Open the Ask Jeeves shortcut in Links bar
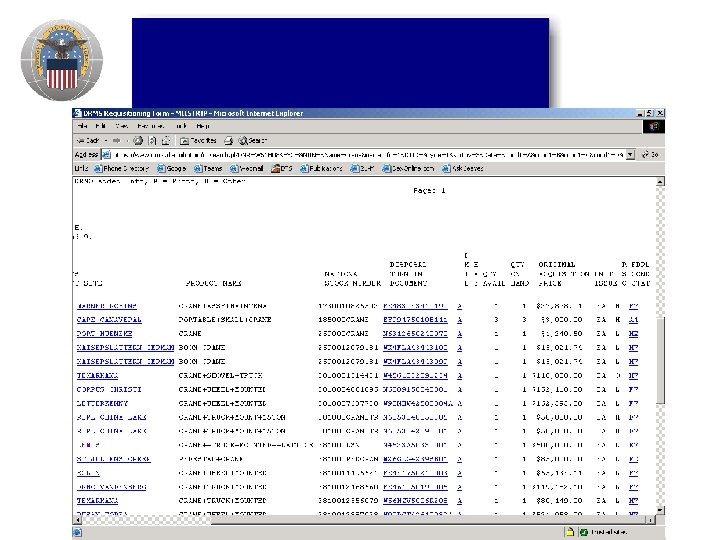Screen dimensions: 720x540 tap(463, 169)
